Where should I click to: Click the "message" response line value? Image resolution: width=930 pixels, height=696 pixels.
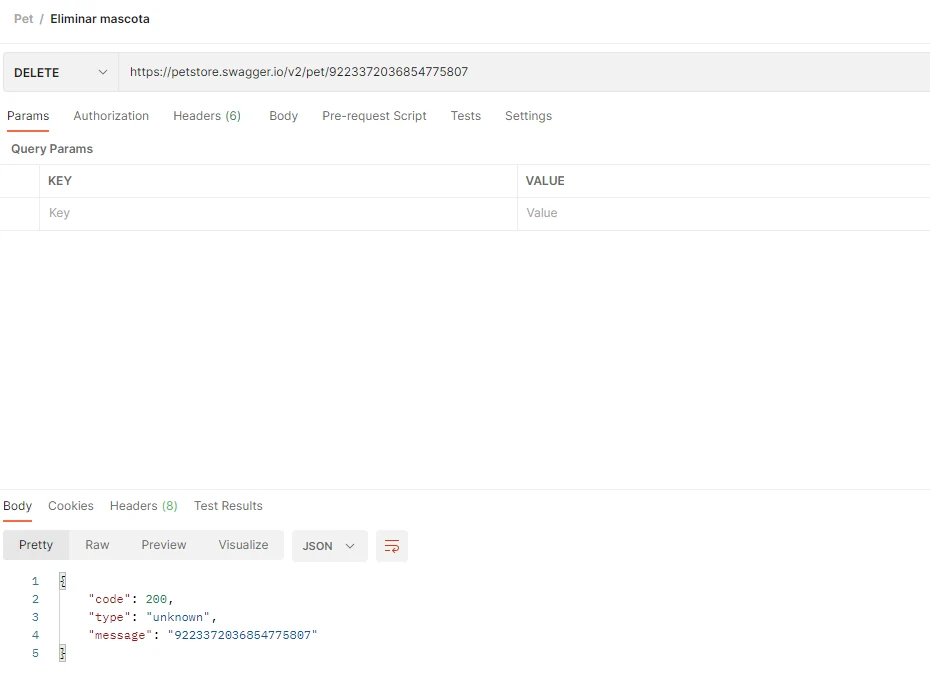243,635
